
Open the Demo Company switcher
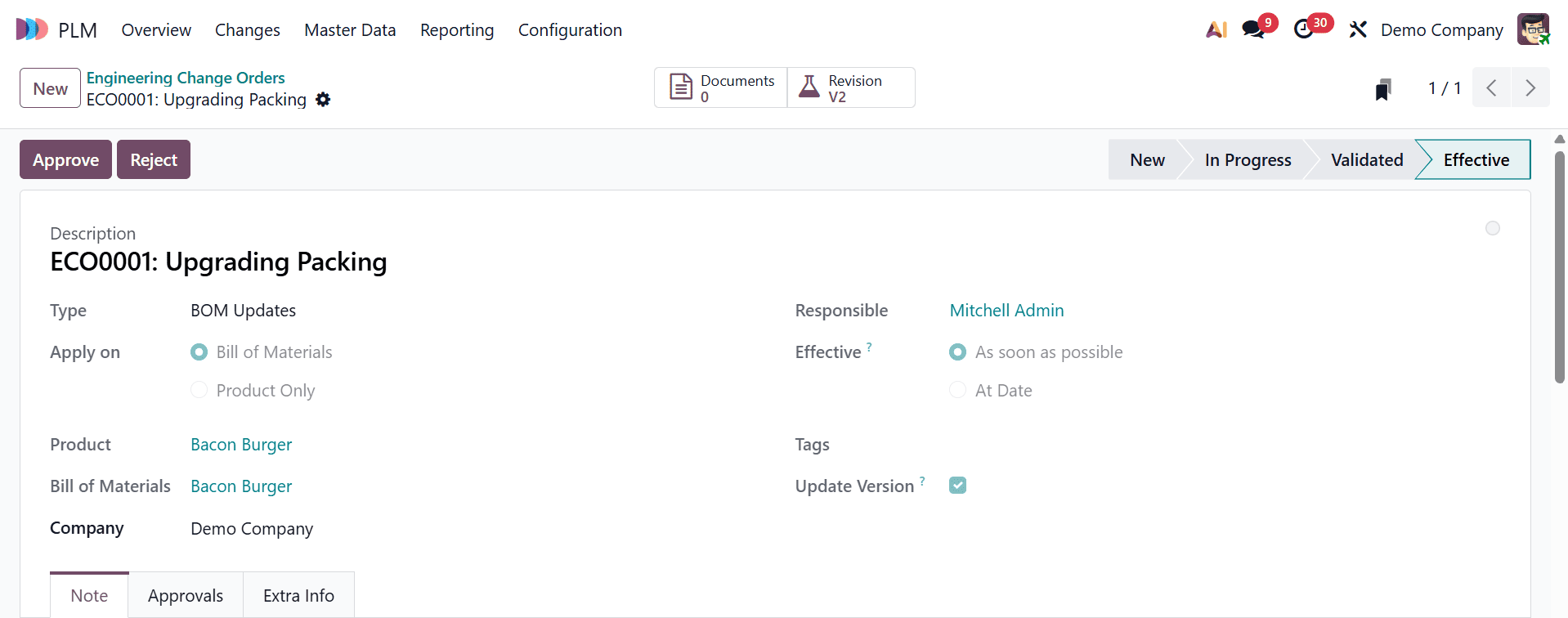click(x=1441, y=29)
